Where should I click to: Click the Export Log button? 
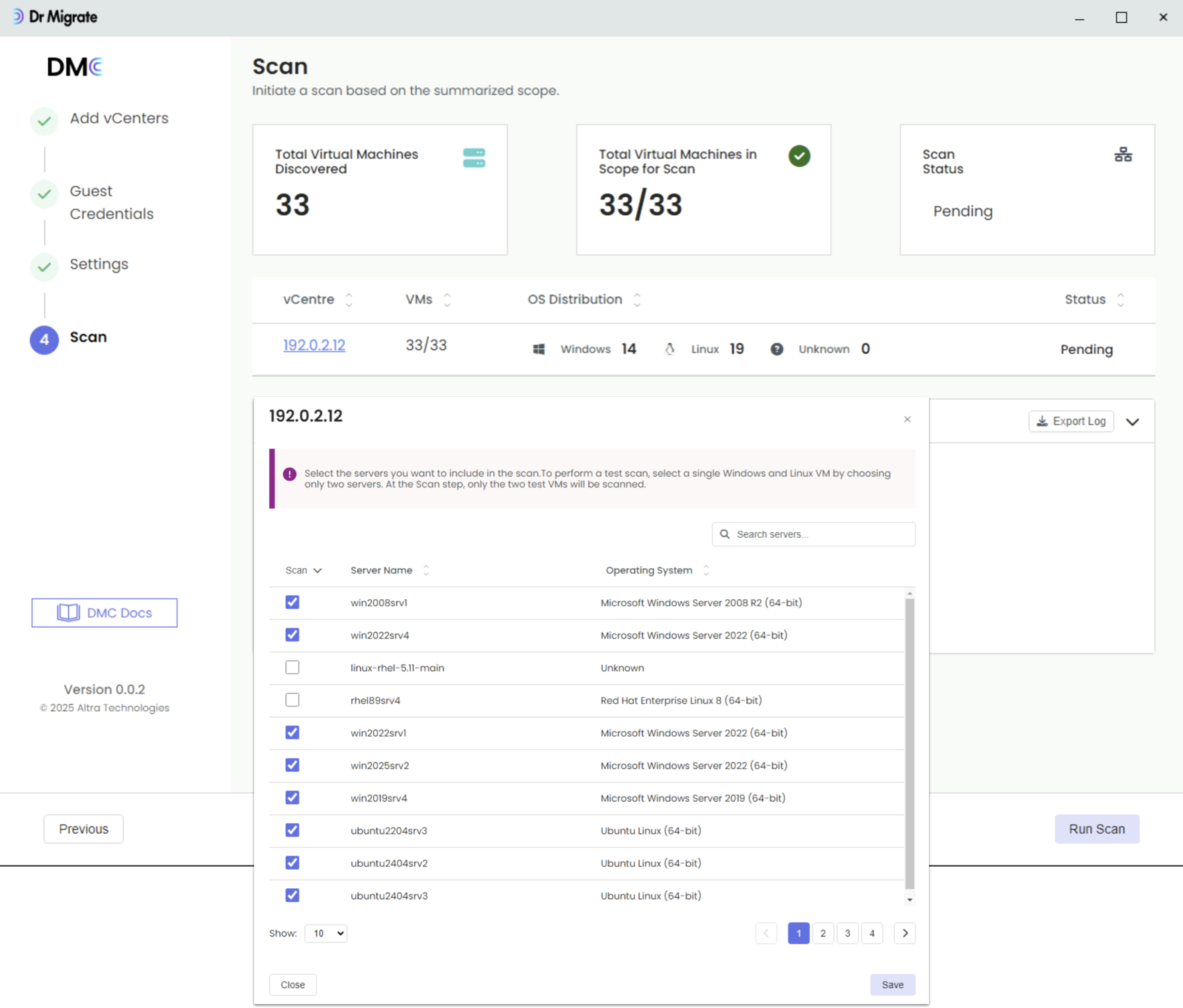pos(1071,421)
